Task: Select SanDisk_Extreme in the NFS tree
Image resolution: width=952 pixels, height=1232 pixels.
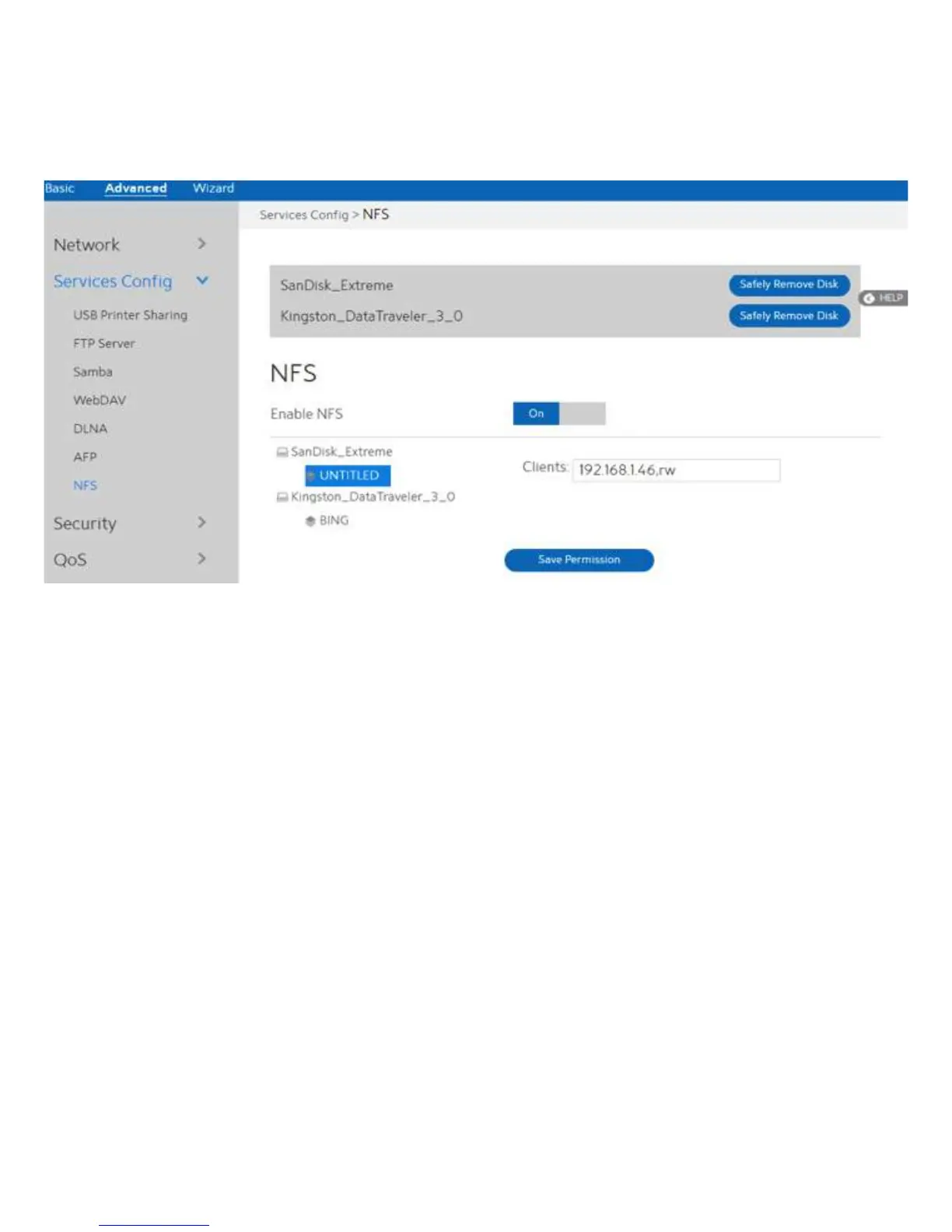Action: (x=341, y=452)
